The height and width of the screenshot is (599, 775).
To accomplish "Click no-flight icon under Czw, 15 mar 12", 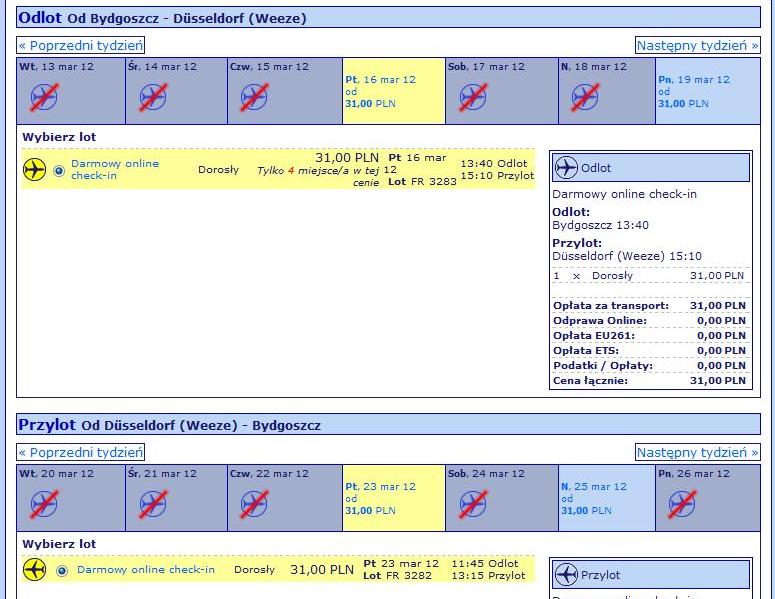I will [254, 97].
